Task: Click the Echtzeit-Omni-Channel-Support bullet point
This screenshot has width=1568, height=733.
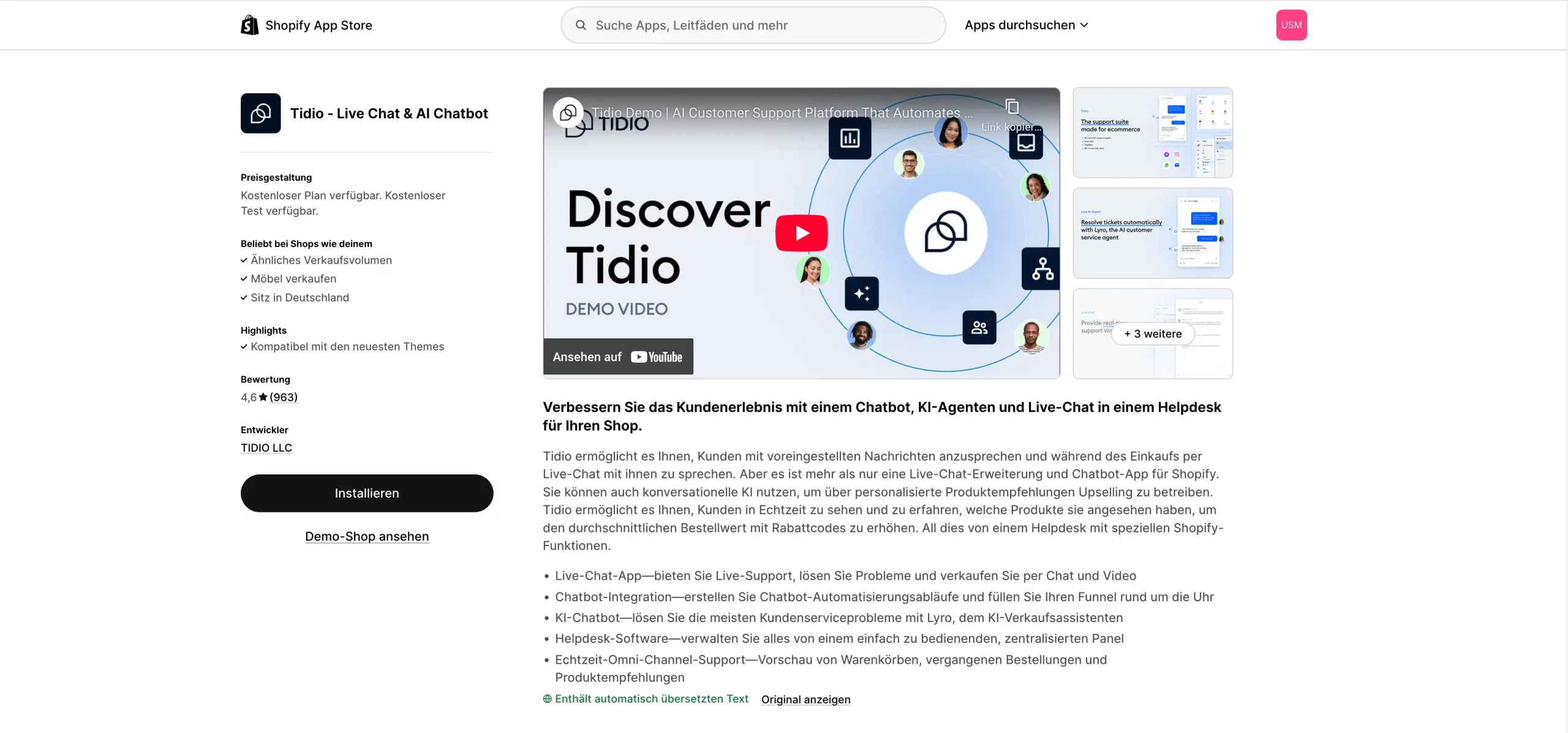Action: (x=831, y=669)
